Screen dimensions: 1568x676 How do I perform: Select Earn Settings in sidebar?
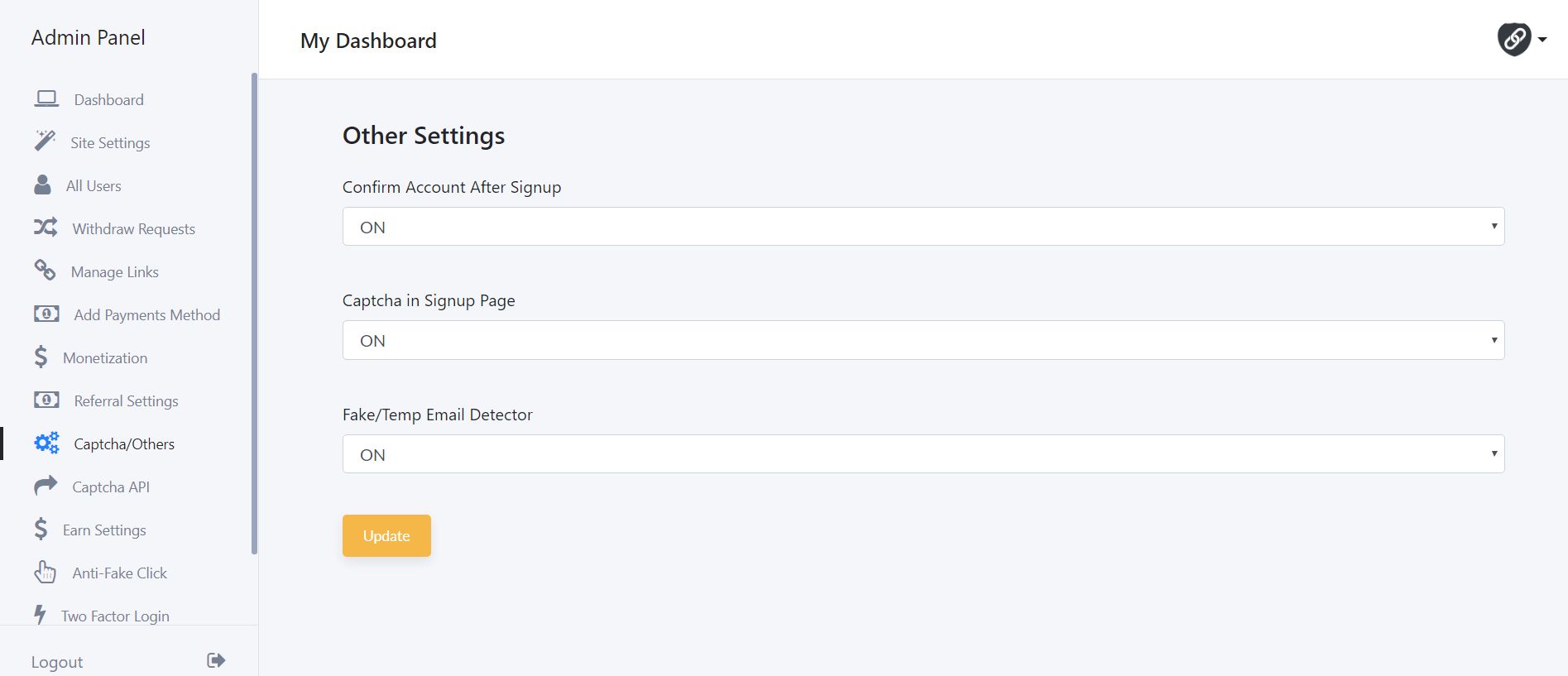click(x=104, y=530)
